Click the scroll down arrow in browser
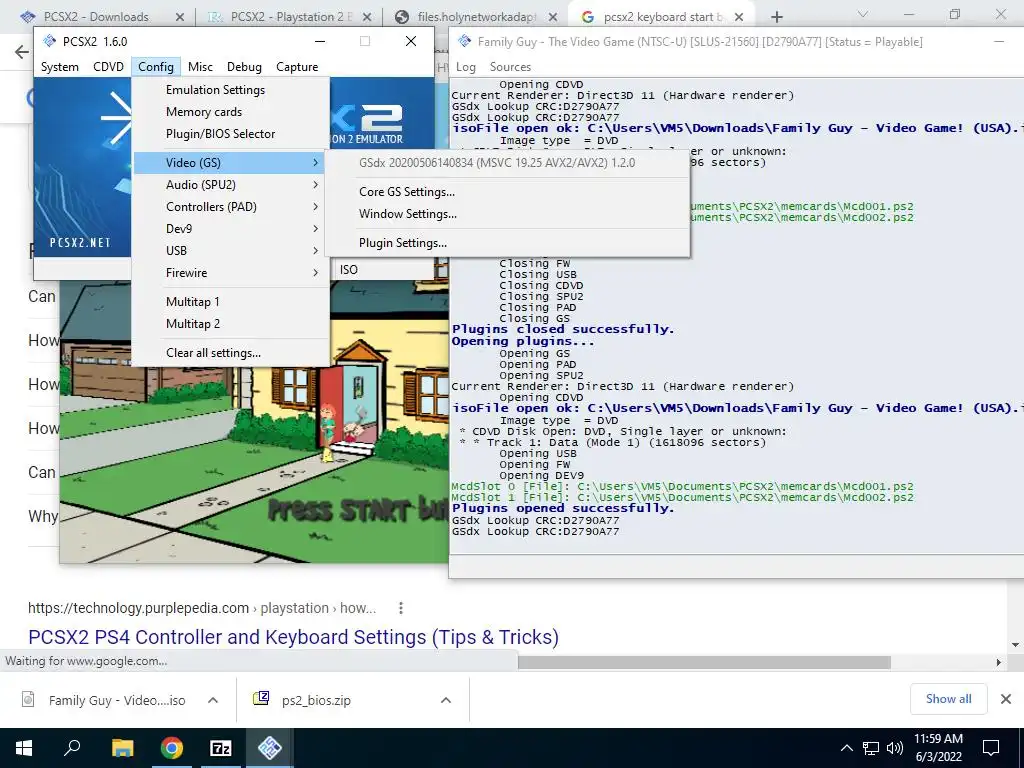Image resolution: width=1024 pixels, height=768 pixels. pyautogui.click(x=1016, y=645)
